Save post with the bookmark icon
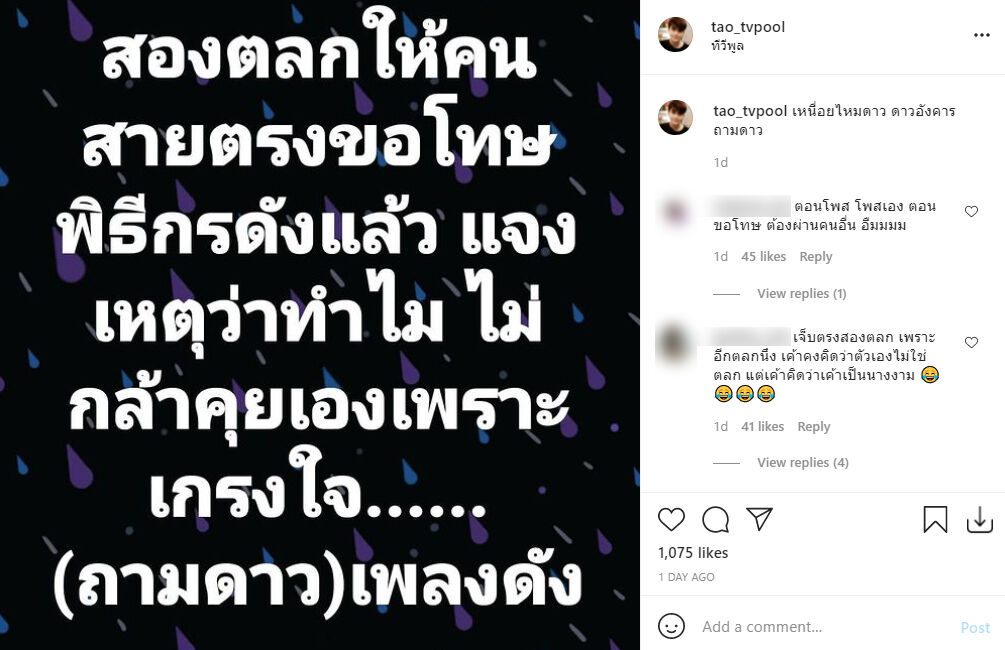The image size is (1005, 650). (x=935, y=519)
